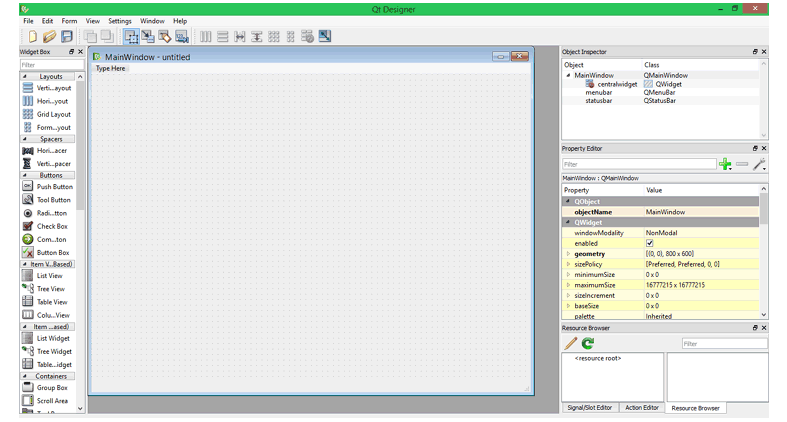This screenshot has width=787, height=422.
Task: Open the Form menu
Action: (69, 21)
